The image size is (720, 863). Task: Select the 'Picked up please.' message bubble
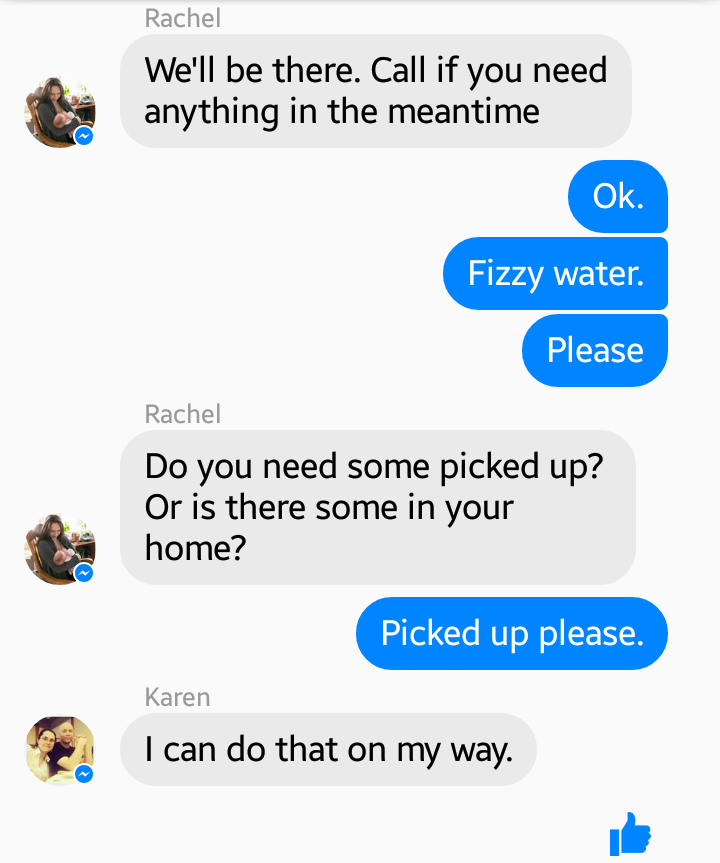(512, 633)
